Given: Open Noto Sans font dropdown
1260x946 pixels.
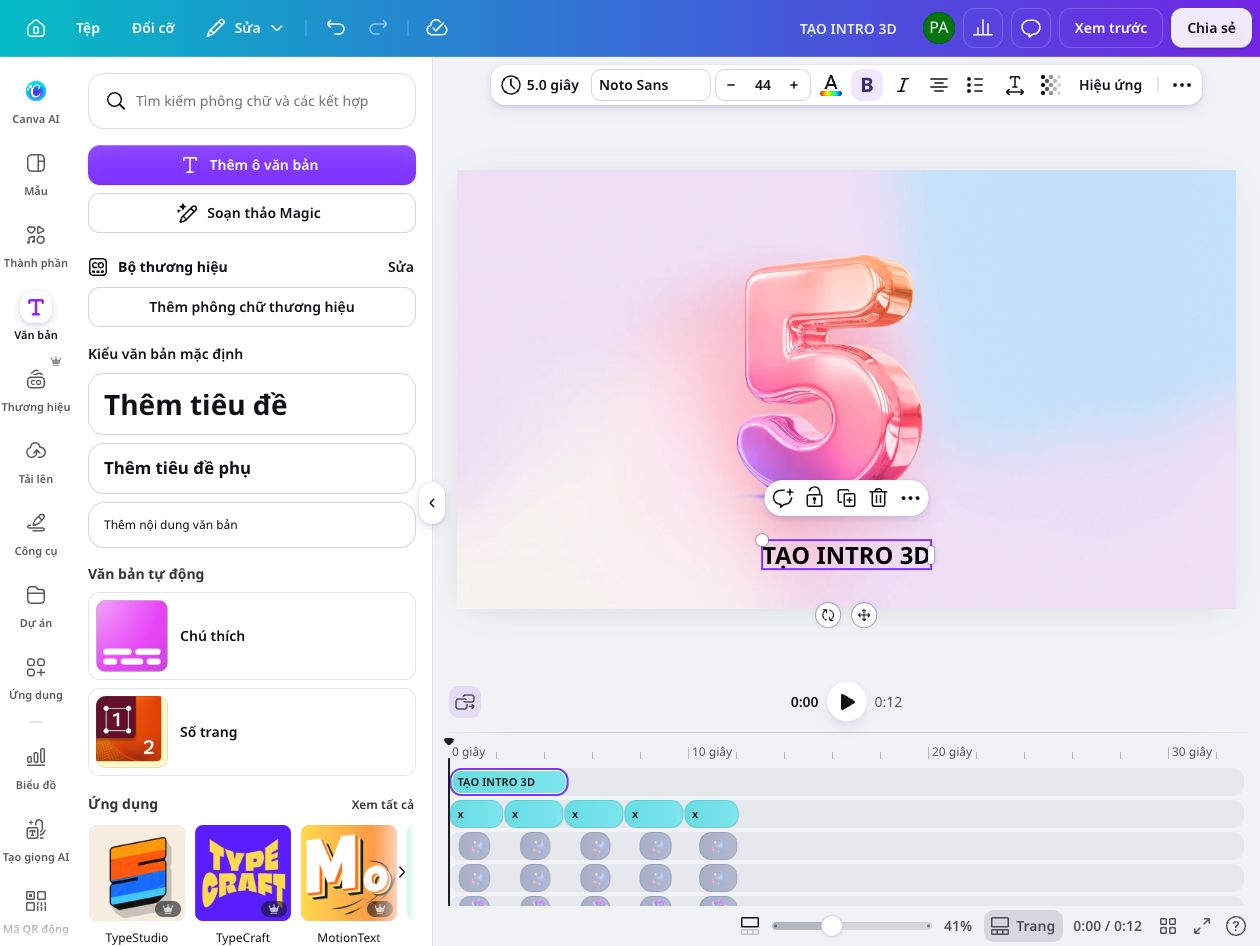Looking at the screenshot, I should (x=650, y=85).
